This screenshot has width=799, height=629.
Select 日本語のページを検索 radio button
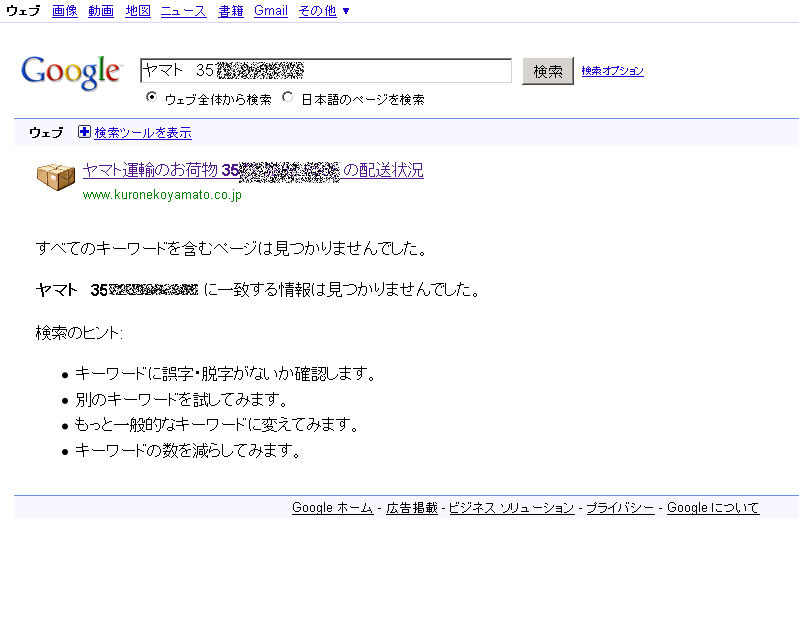click(288, 97)
